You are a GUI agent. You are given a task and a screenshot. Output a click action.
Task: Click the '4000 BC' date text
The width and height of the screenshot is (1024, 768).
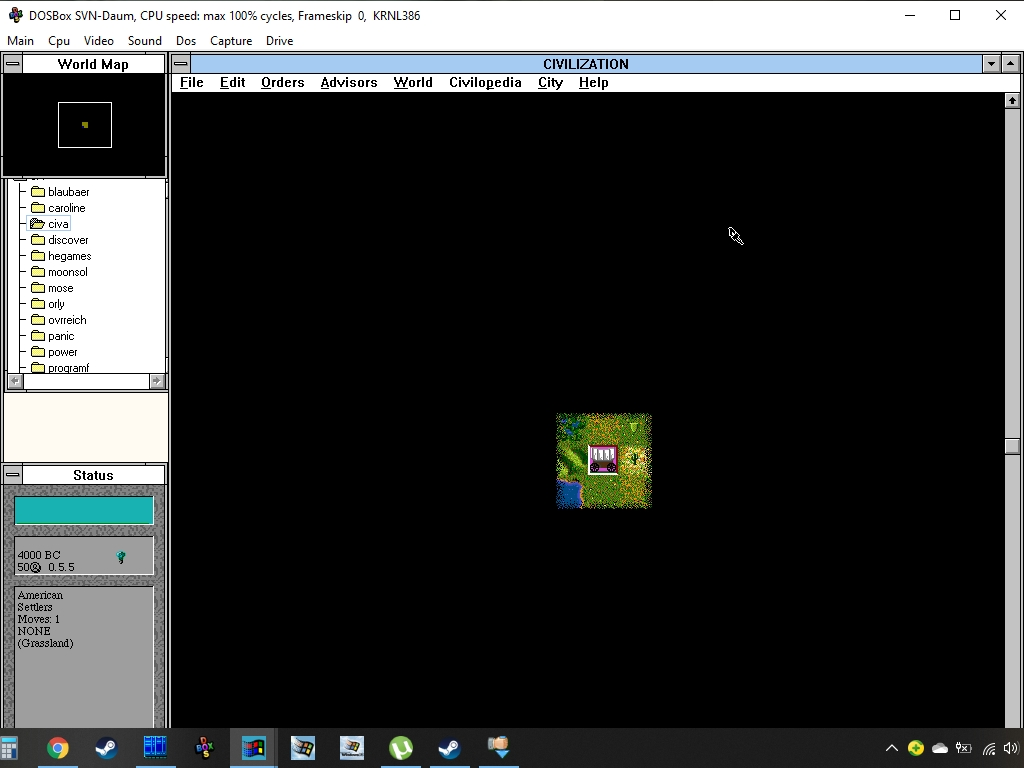[39, 554]
